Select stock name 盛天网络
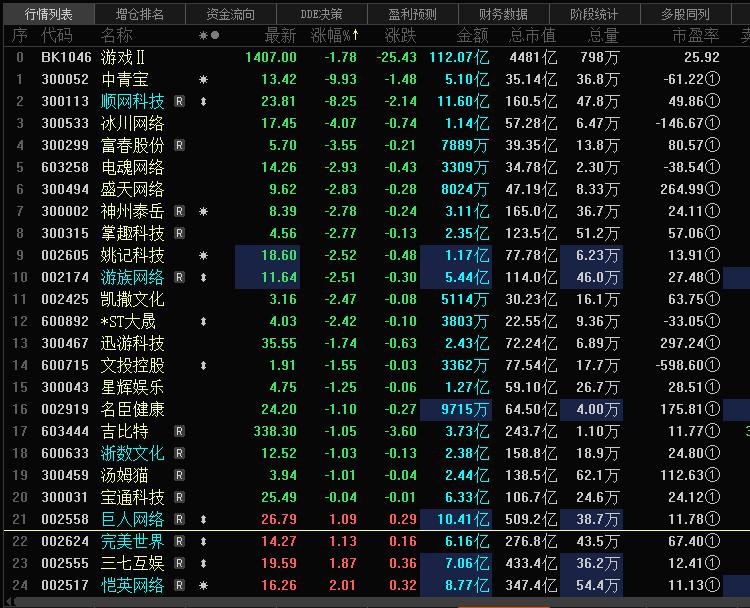The height and width of the screenshot is (608, 750). 132,189
